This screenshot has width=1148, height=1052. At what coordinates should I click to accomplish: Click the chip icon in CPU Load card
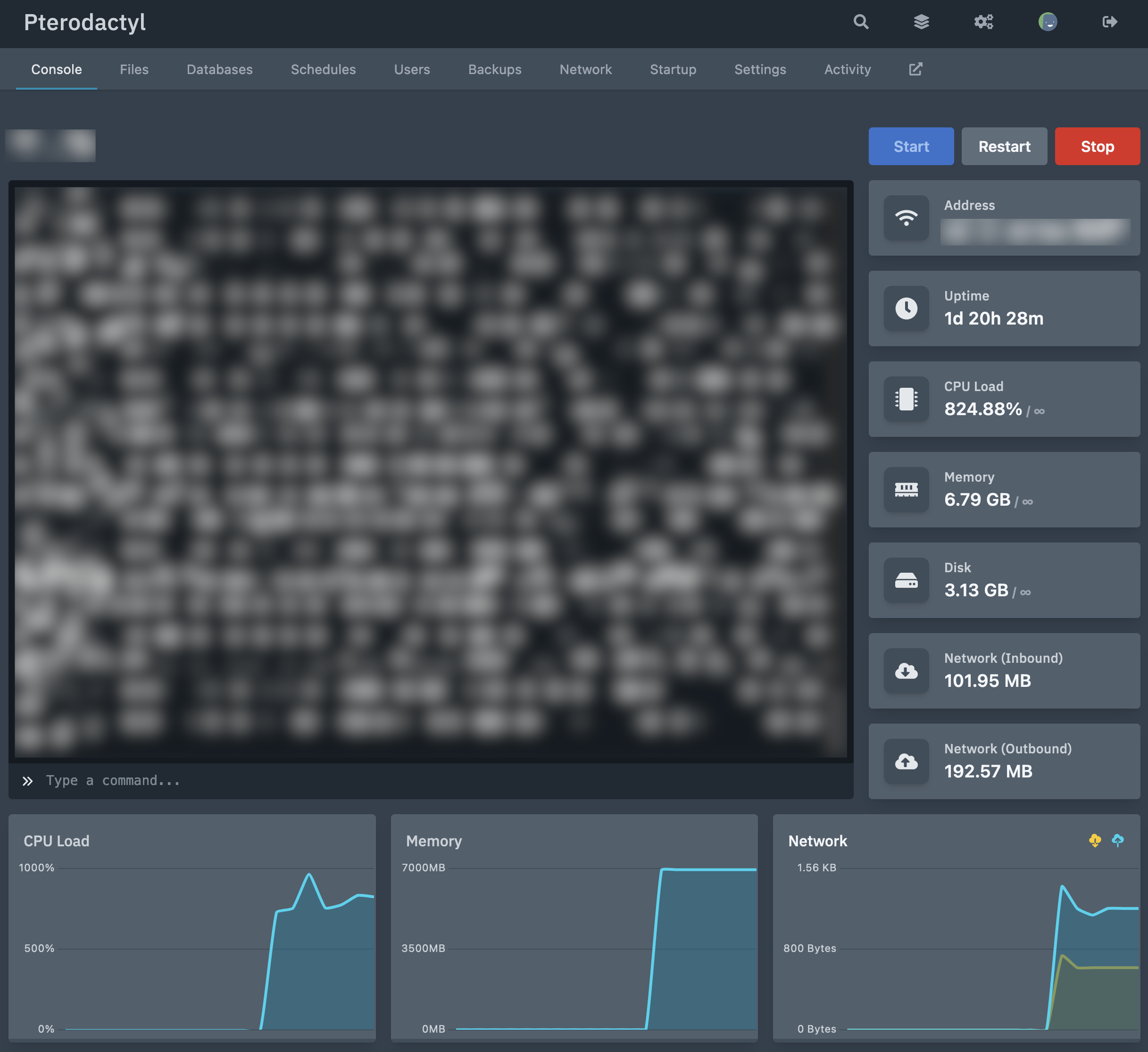pyautogui.click(x=906, y=399)
